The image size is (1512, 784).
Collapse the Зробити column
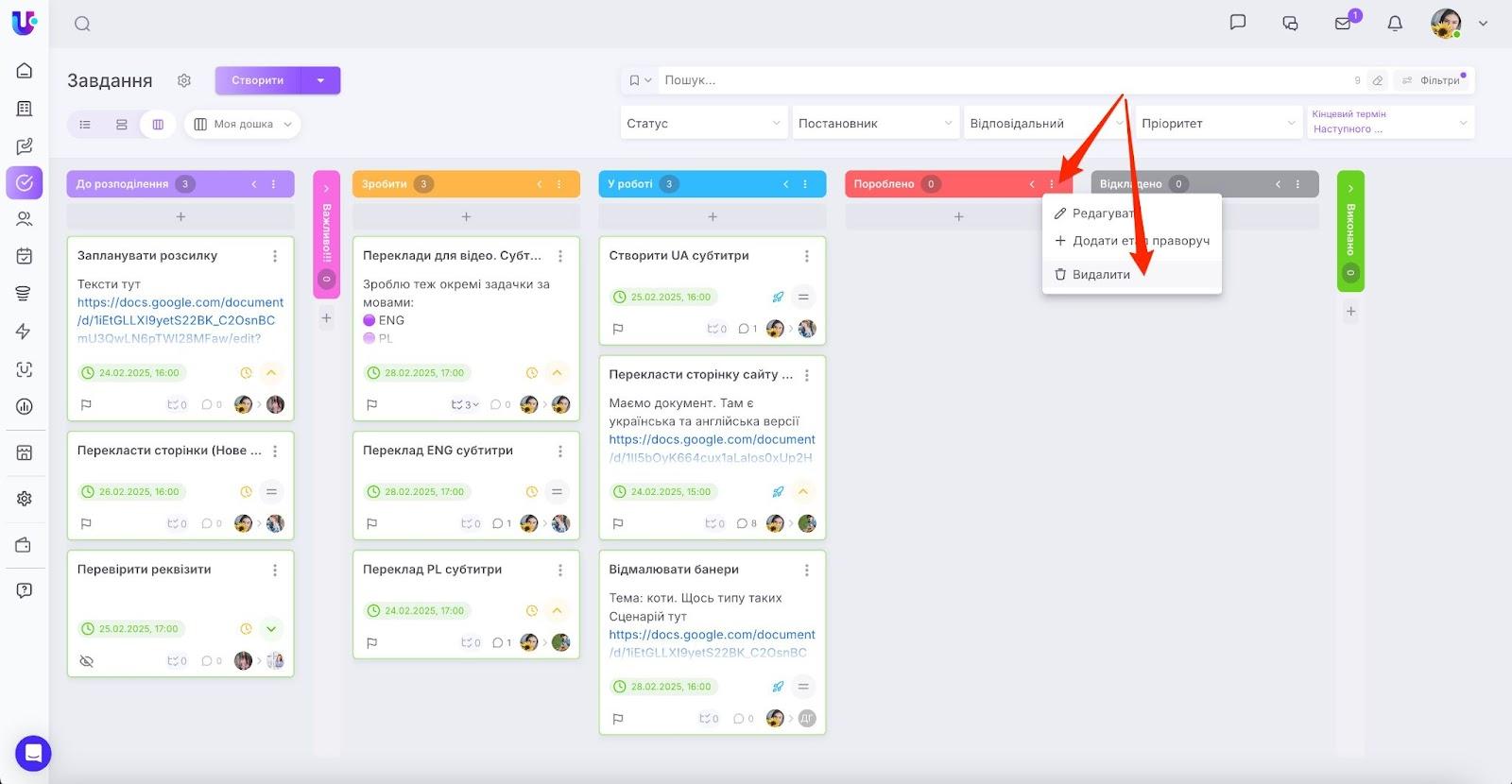(x=540, y=184)
